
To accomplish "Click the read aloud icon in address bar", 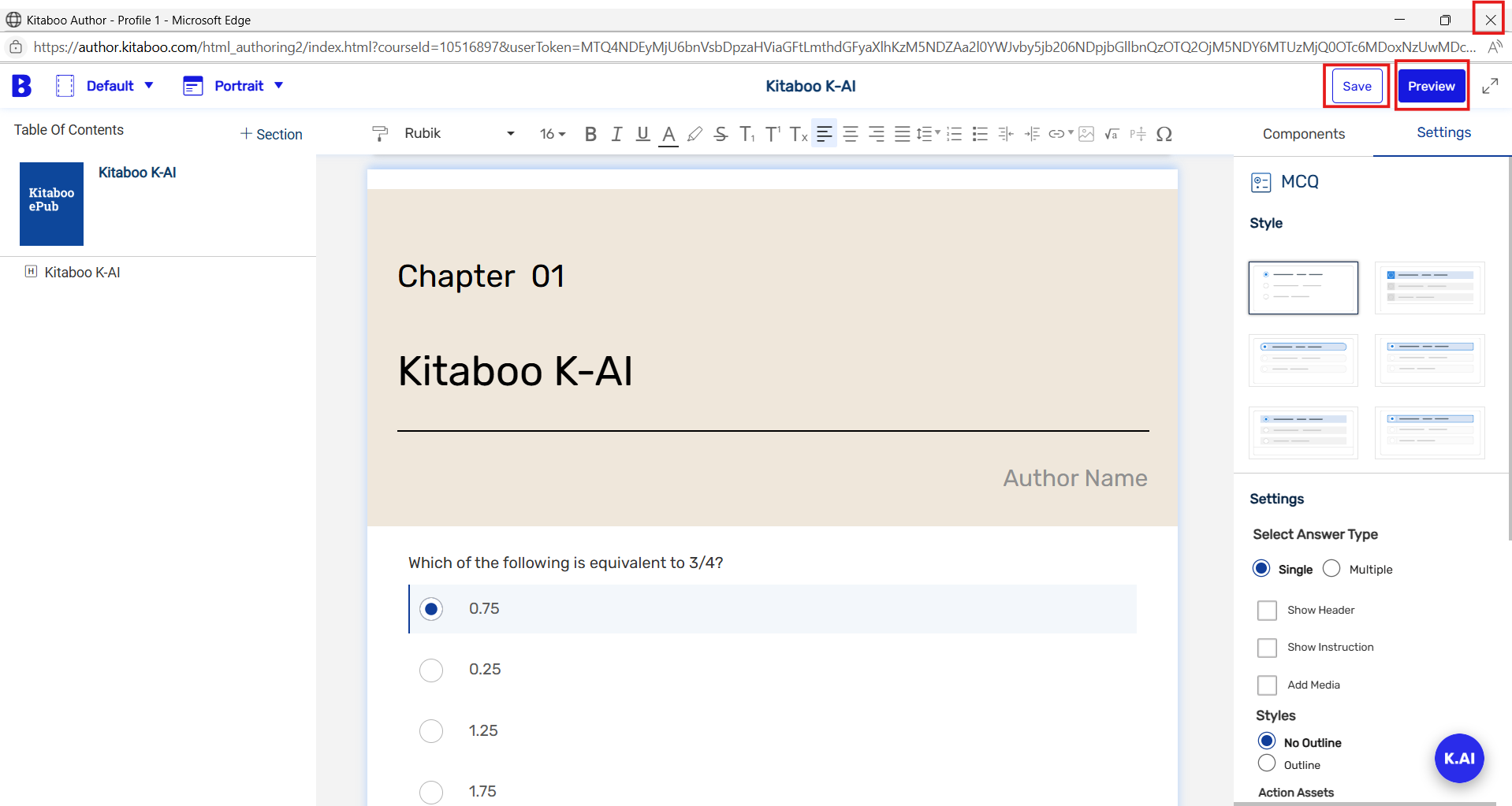I will (1494, 47).
